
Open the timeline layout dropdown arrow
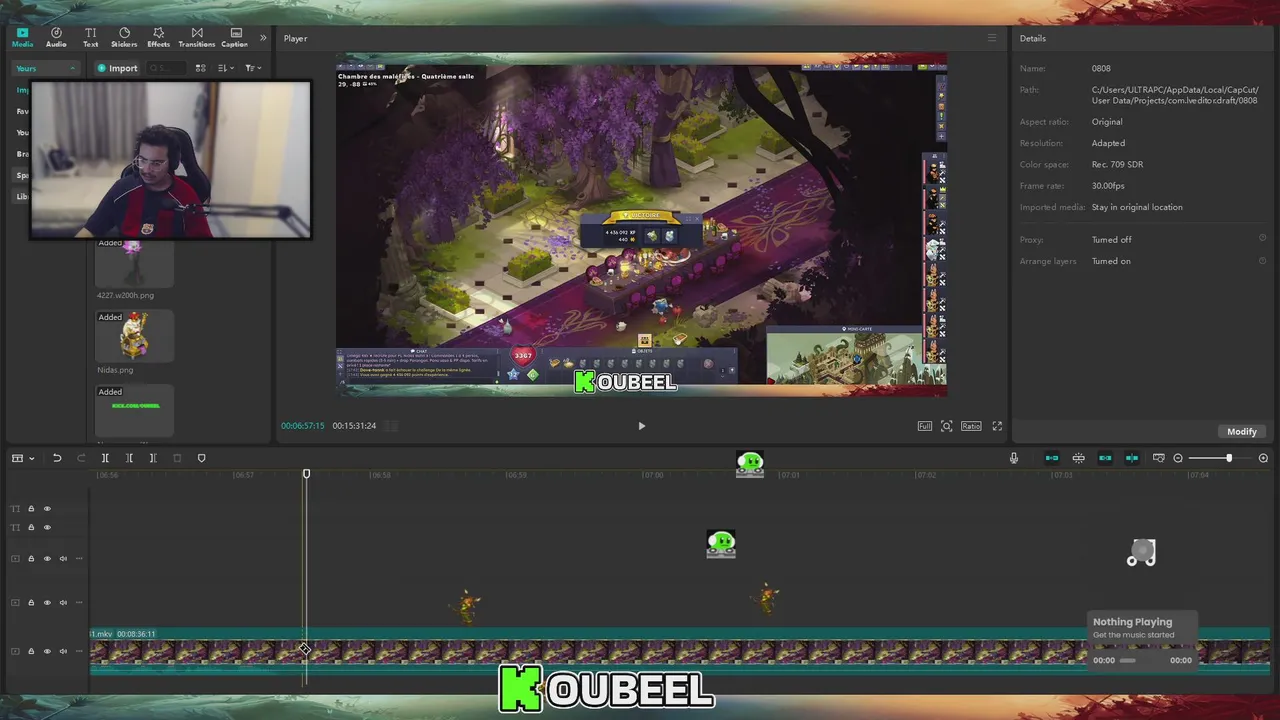click(x=32, y=458)
